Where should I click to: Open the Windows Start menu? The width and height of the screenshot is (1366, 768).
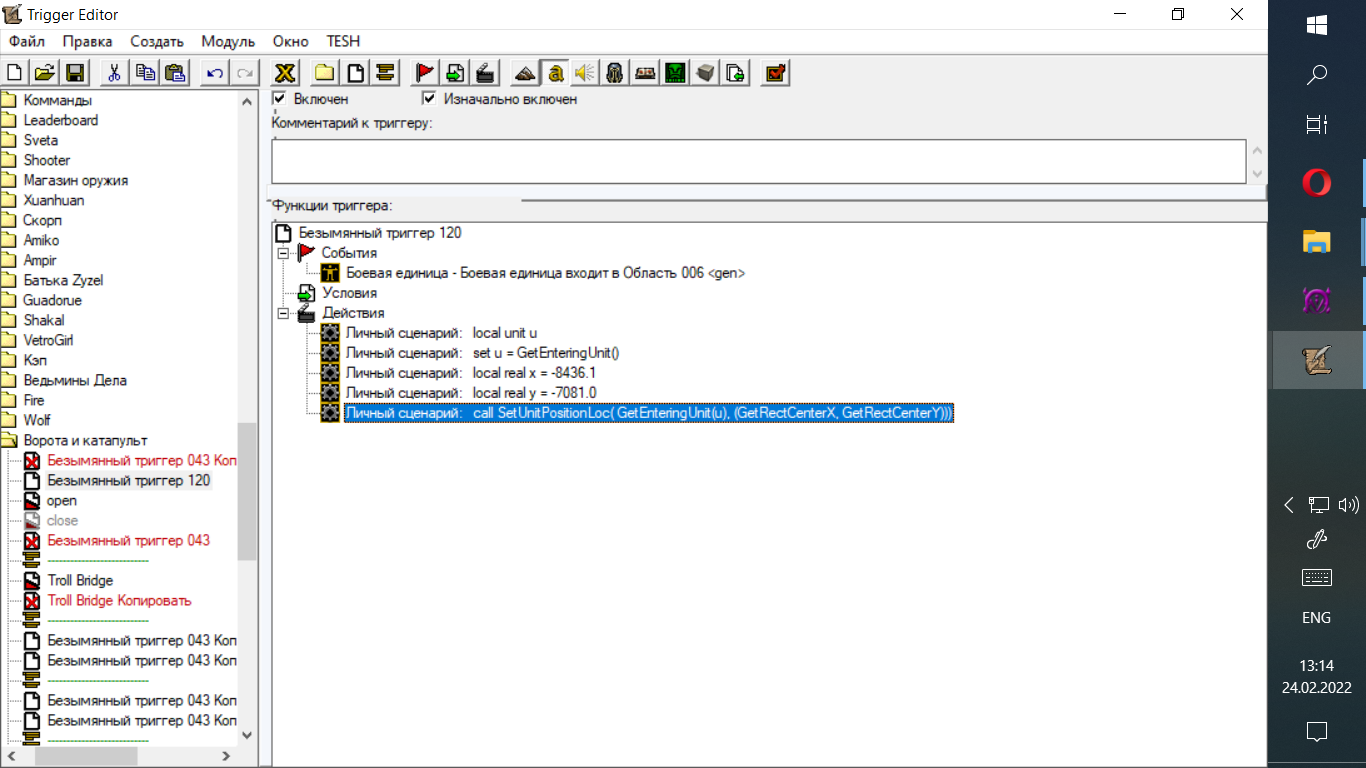(x=1317, y=25)
